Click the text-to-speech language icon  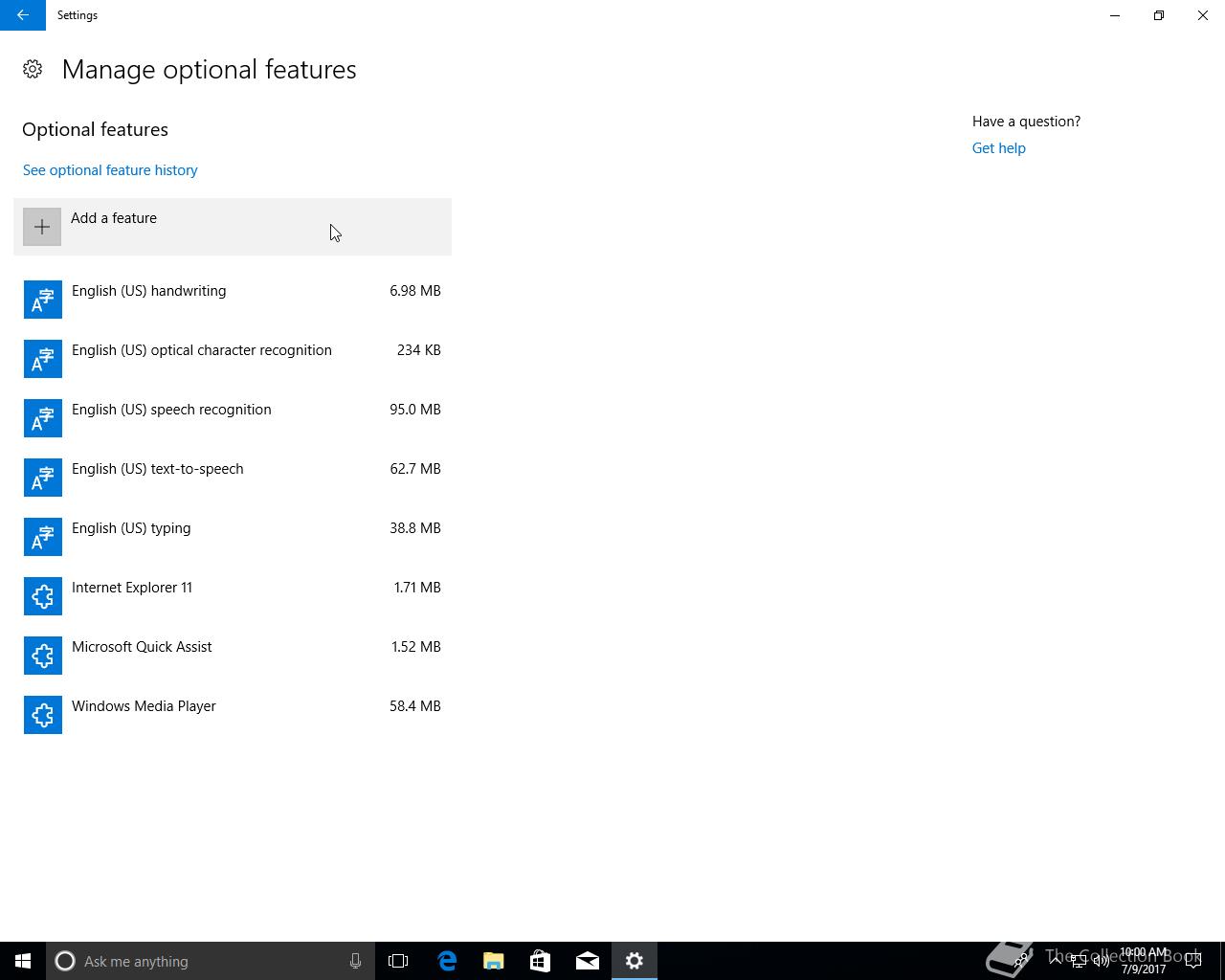(x=43, y=478)
